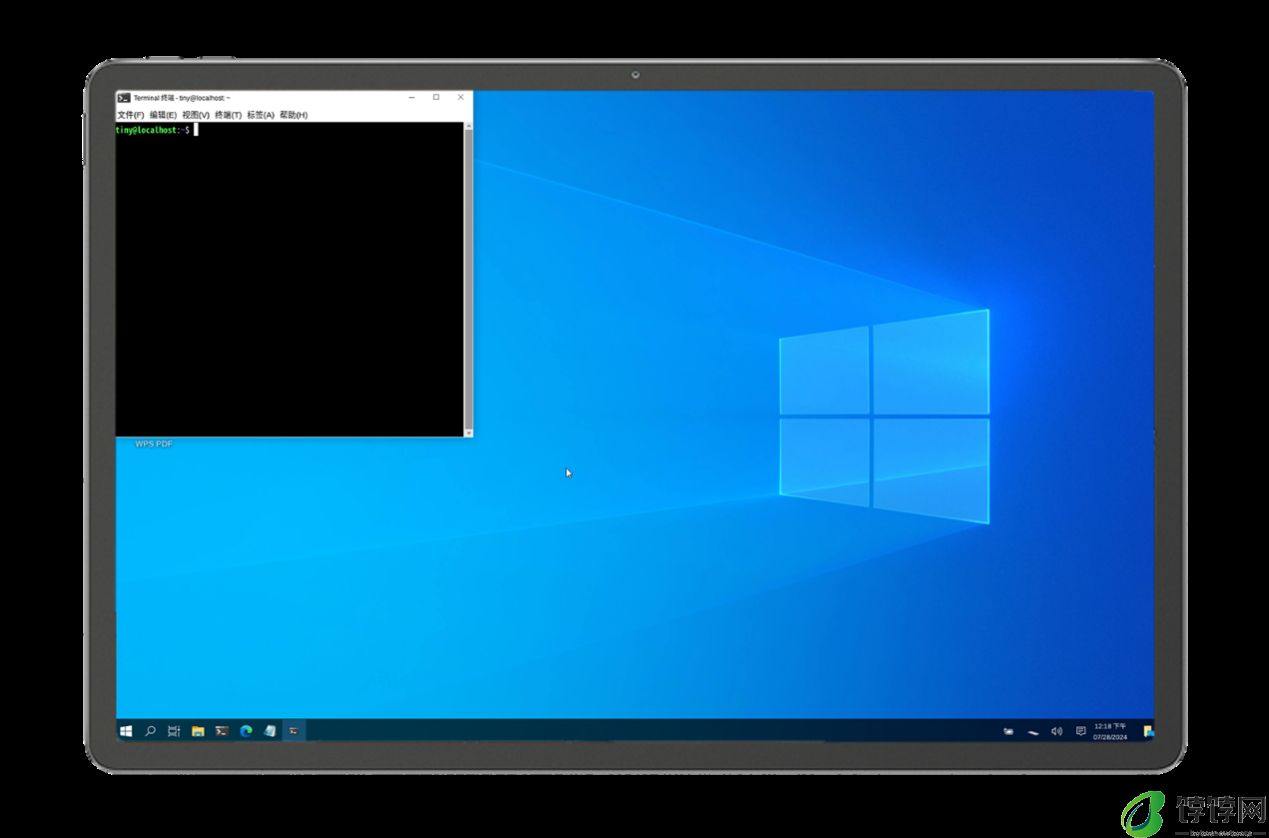Close the Terminal window
Screen dimensions: 1269x838
click(x=460, y=97)
